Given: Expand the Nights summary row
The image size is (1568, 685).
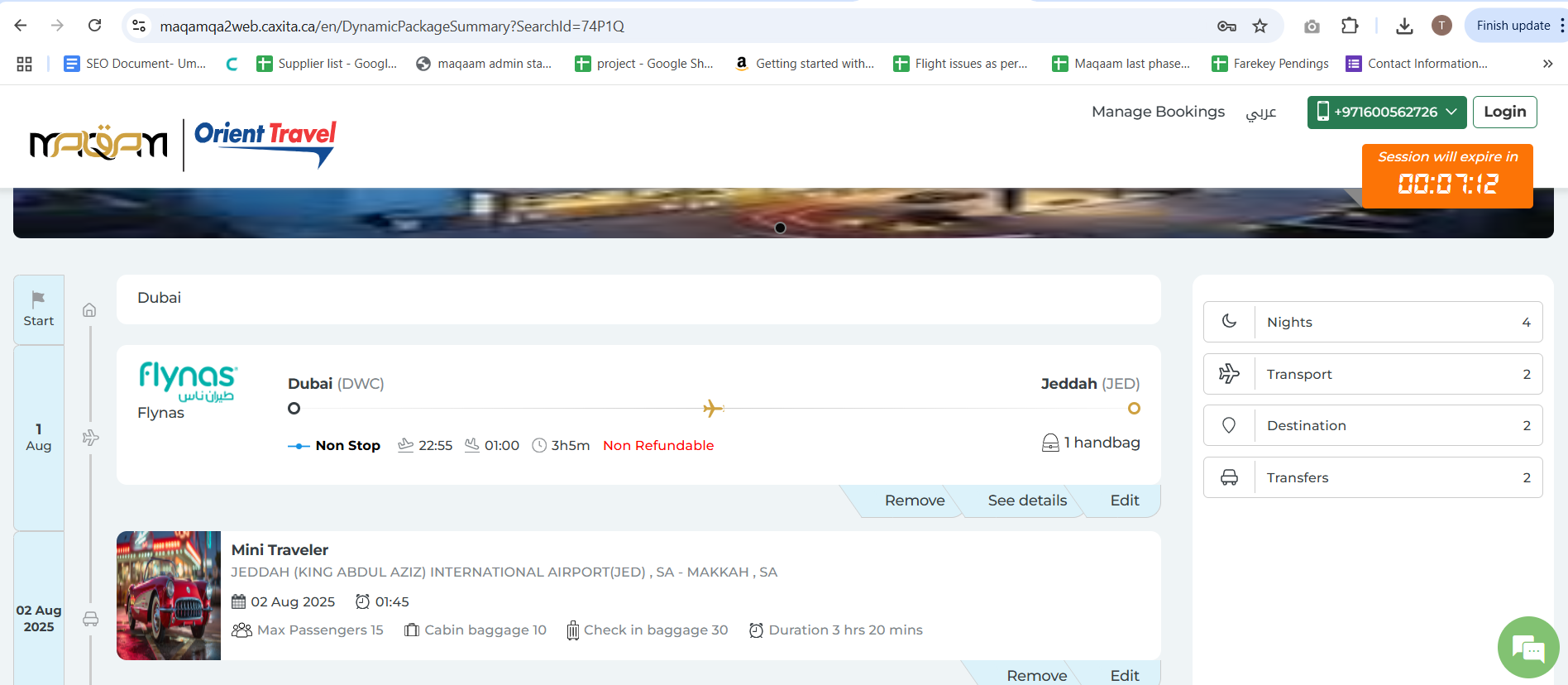Looking at the screenshot, I should [x=1372, y=322].
